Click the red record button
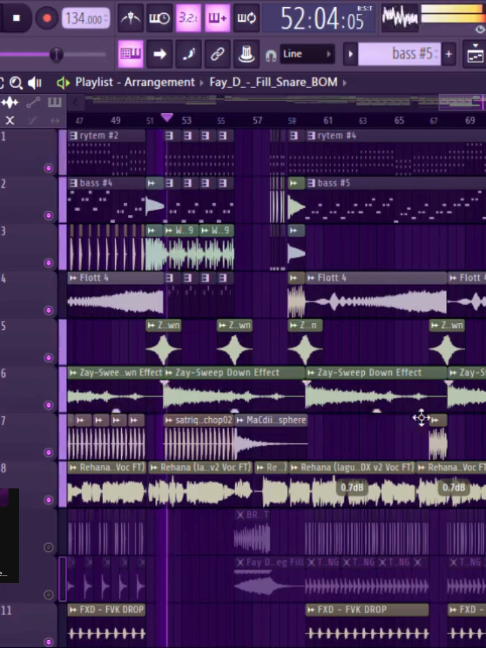486x648 pixels. 47,18
